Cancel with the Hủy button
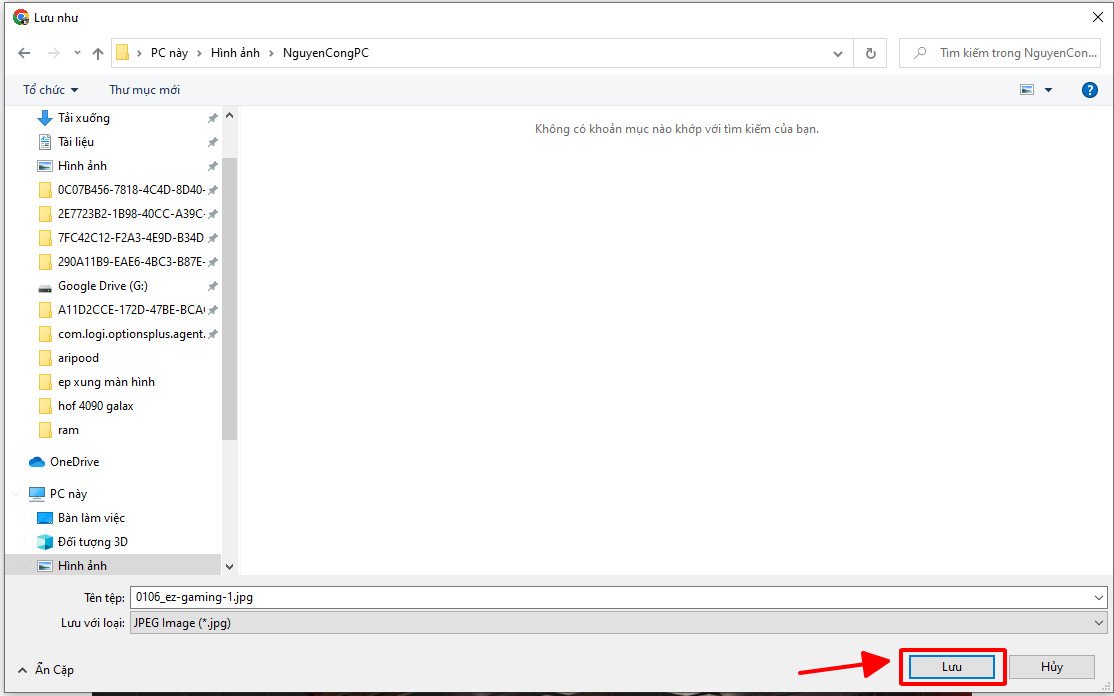Viewport: 1114px width, 696px height. [x=1051, y=666]
